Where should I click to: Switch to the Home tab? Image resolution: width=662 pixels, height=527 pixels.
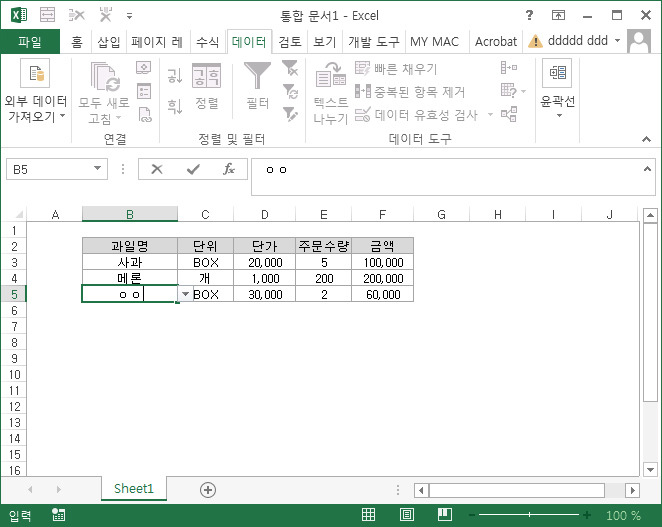(x=77, y=41)
